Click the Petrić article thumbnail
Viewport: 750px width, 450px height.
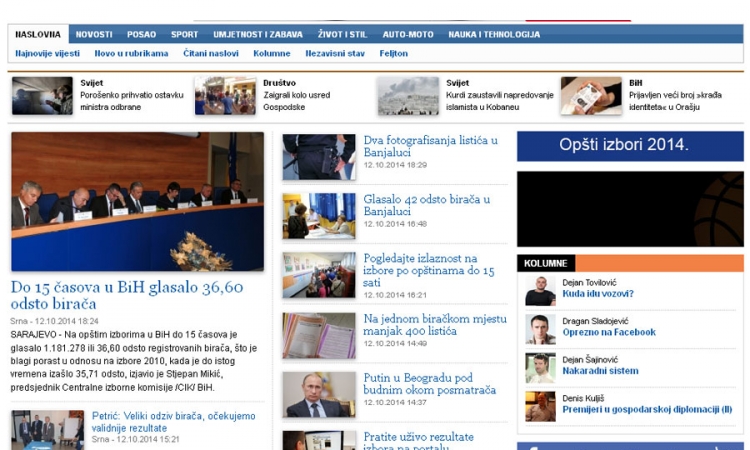(47, 429)
